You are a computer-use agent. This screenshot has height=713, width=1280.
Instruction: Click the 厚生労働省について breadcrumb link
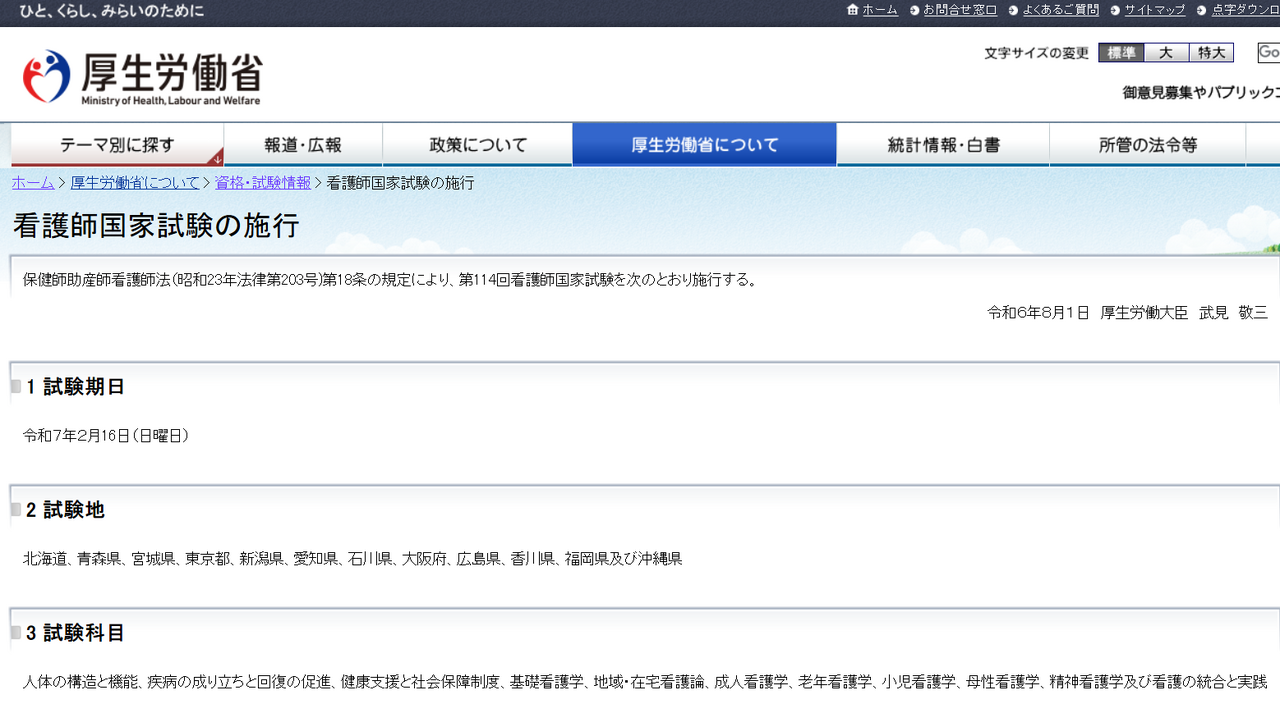[x=135, y=183]
